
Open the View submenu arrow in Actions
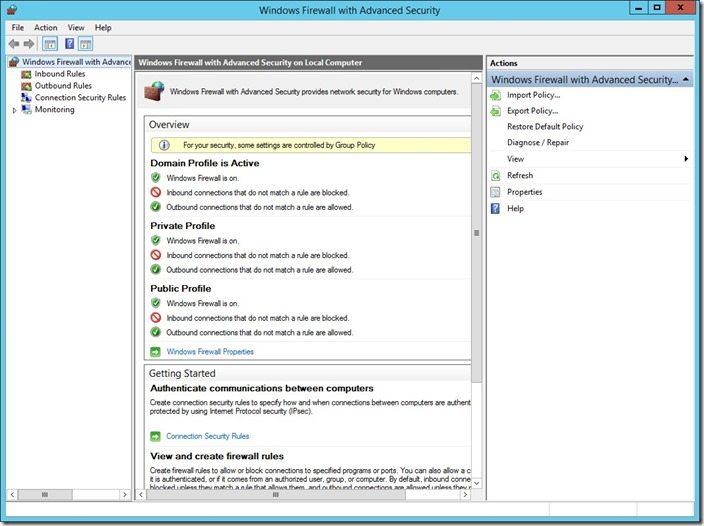pos(686,159)
